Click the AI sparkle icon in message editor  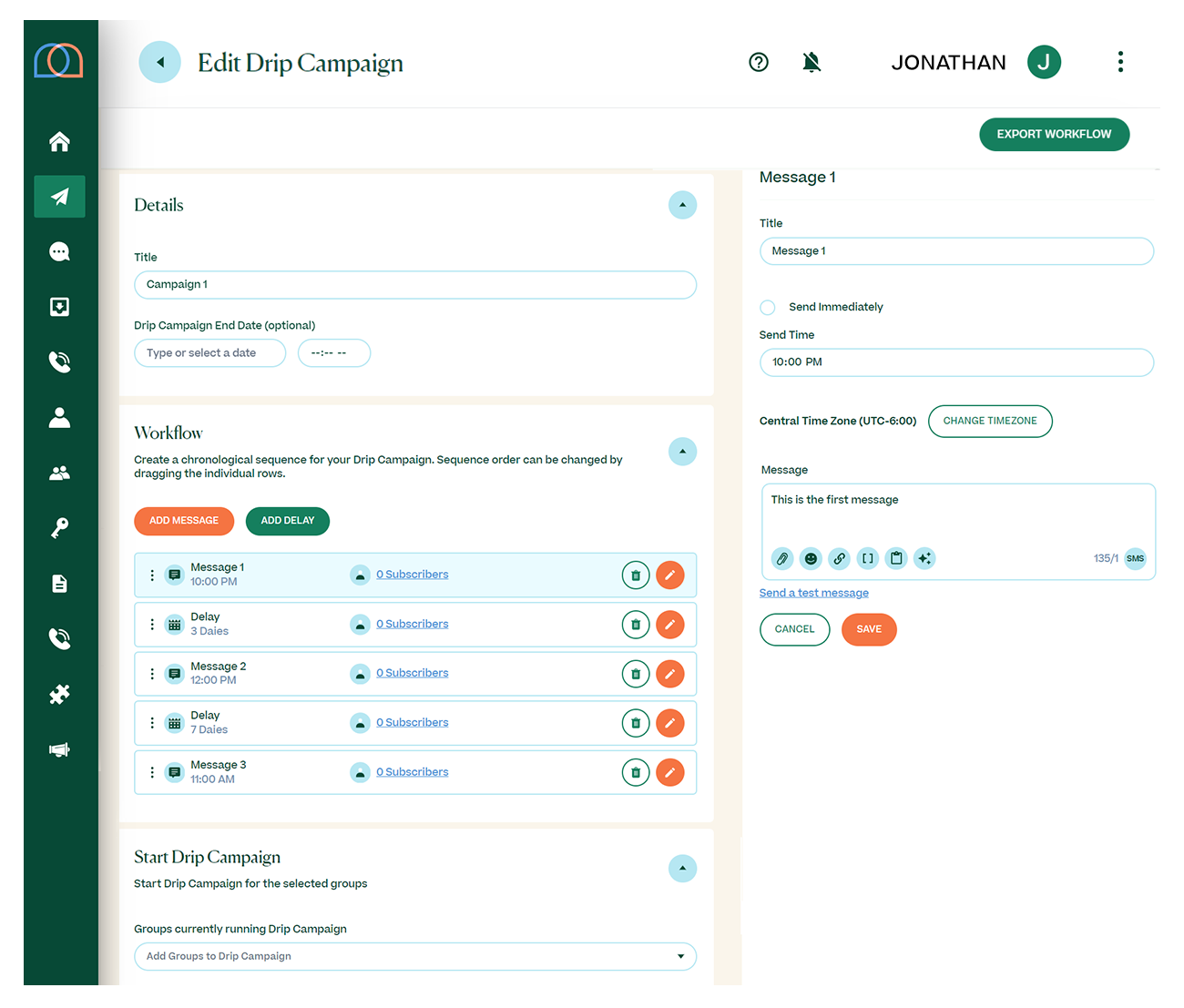click(x=924, y=558)
